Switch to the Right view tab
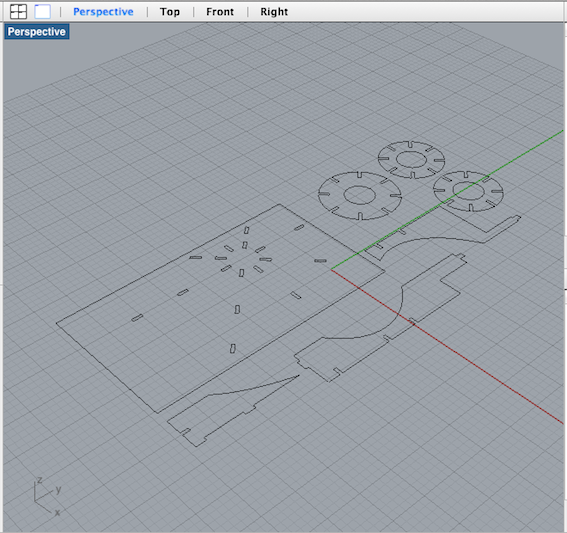Image resolution: width=567 pixels, height=533 pixels. click(x=274, y=12)
